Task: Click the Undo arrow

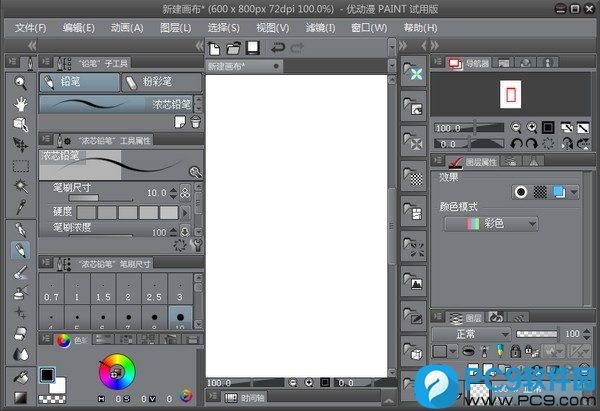Action: pyautogui.click(x=278, y=48)
